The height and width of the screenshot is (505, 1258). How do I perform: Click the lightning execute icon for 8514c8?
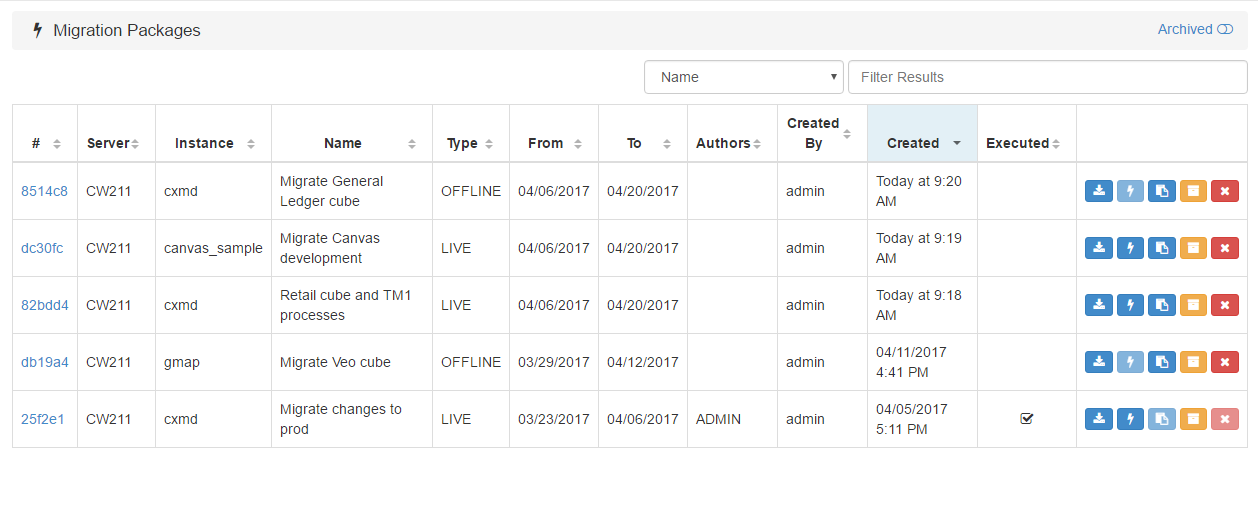(1130, 191)
